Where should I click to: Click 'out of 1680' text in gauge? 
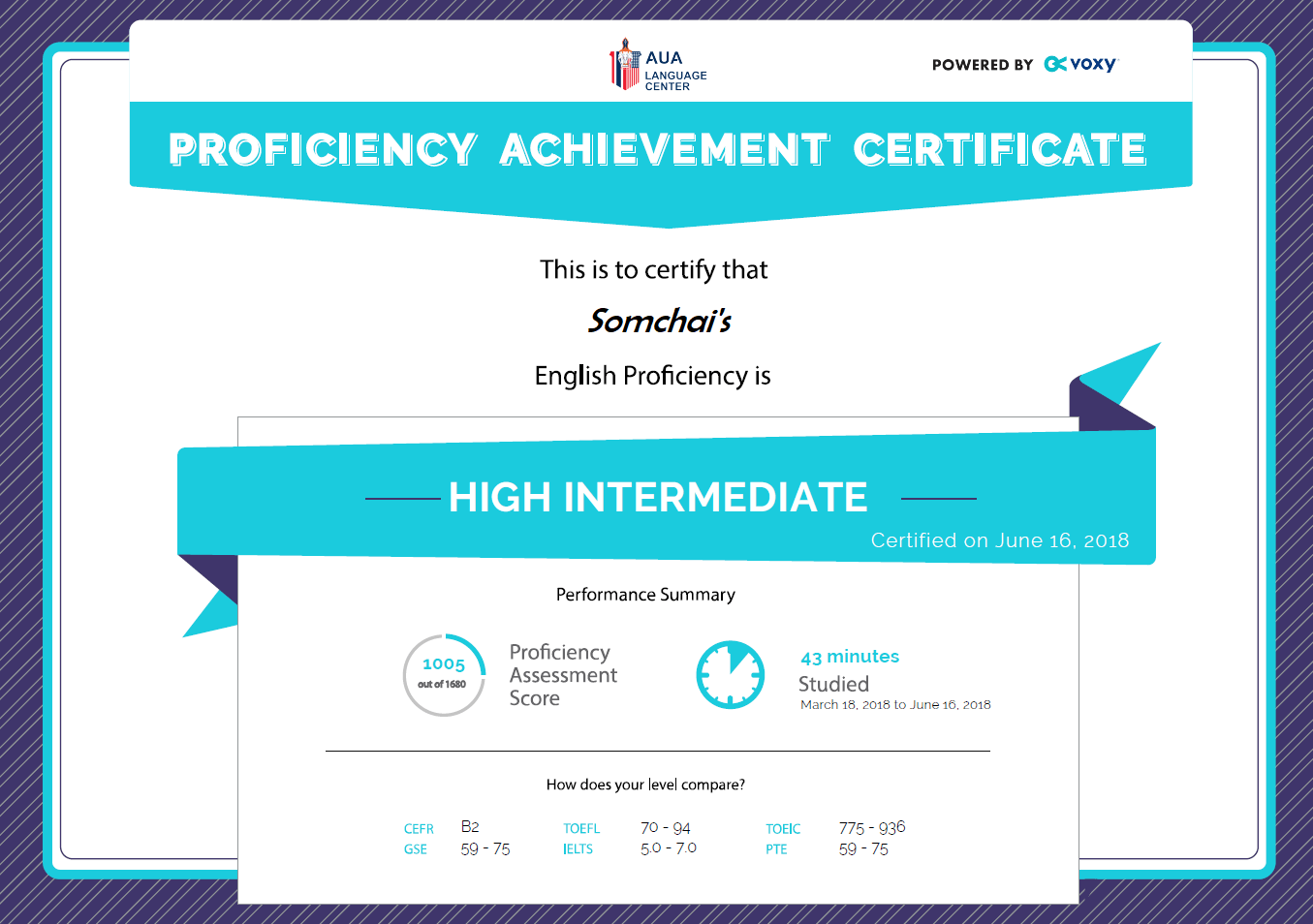tap(442, 684)
